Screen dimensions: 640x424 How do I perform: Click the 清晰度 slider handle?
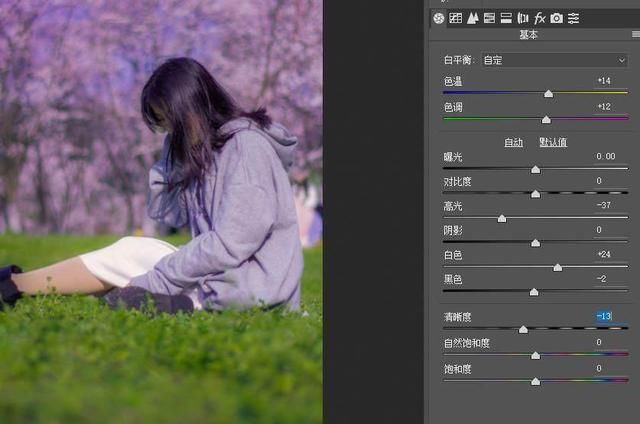(x=523, y=330)
